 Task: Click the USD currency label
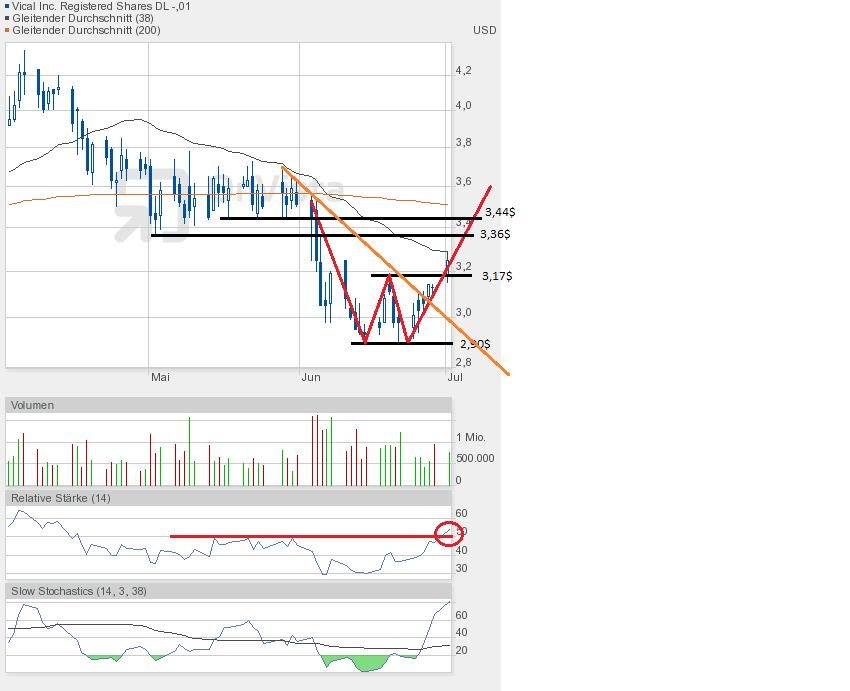484,30
